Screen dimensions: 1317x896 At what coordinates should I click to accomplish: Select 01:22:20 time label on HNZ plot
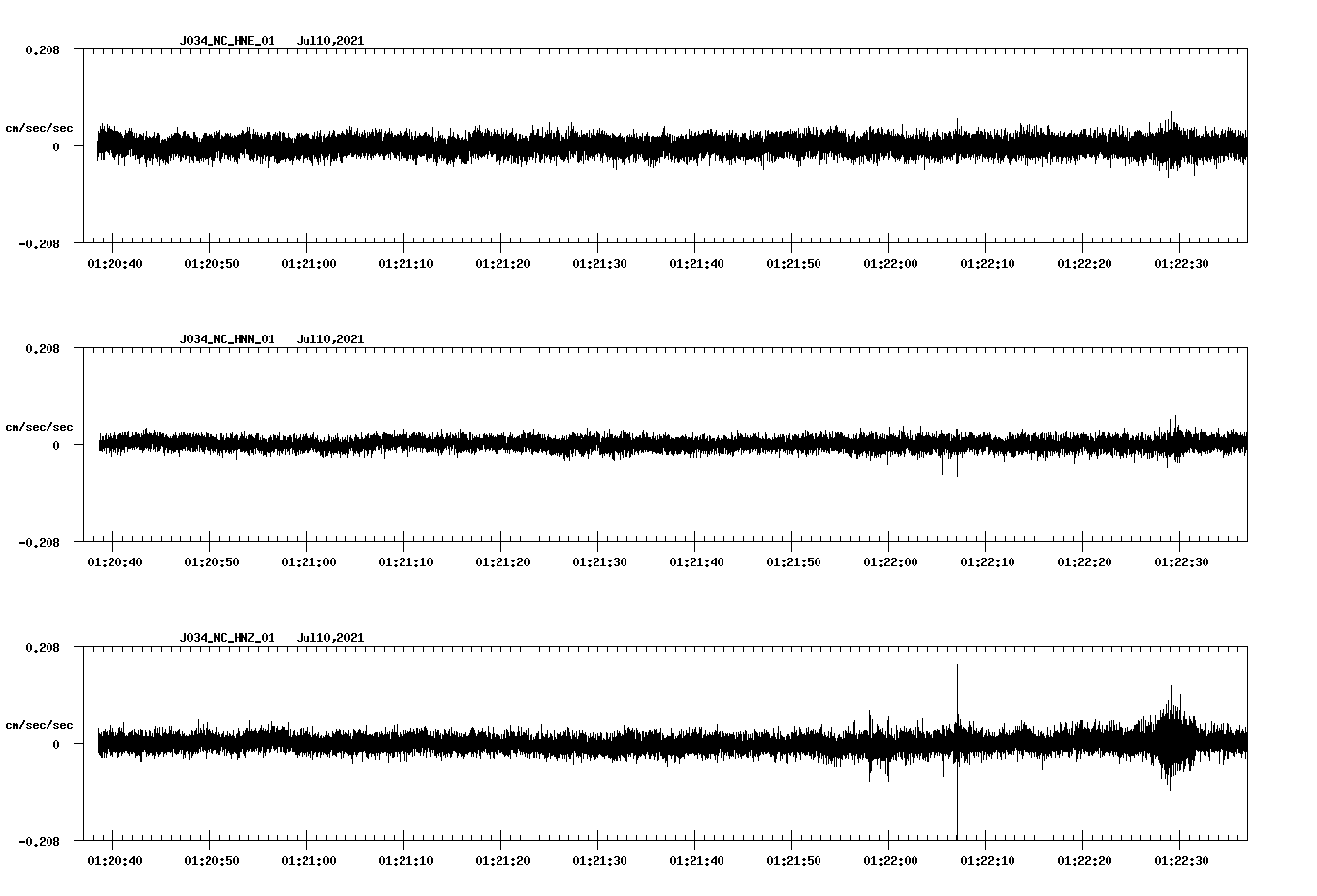coord(1084,861)
